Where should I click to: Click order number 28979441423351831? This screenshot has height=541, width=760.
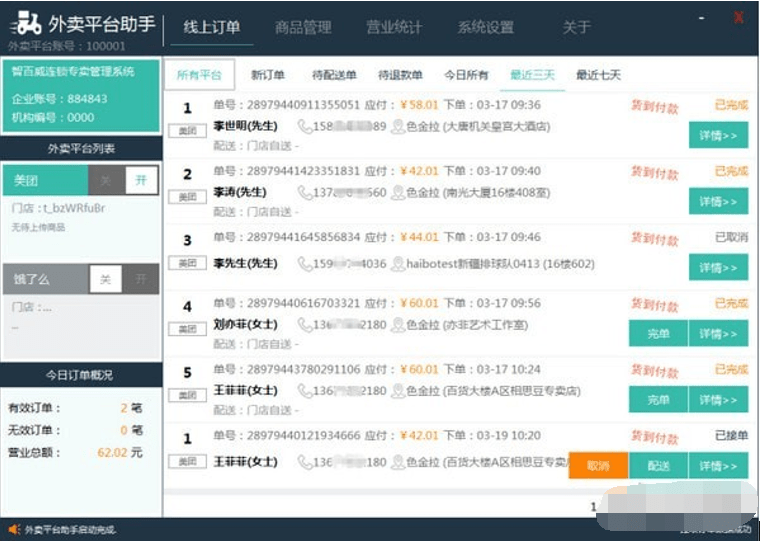pos(303,171)
